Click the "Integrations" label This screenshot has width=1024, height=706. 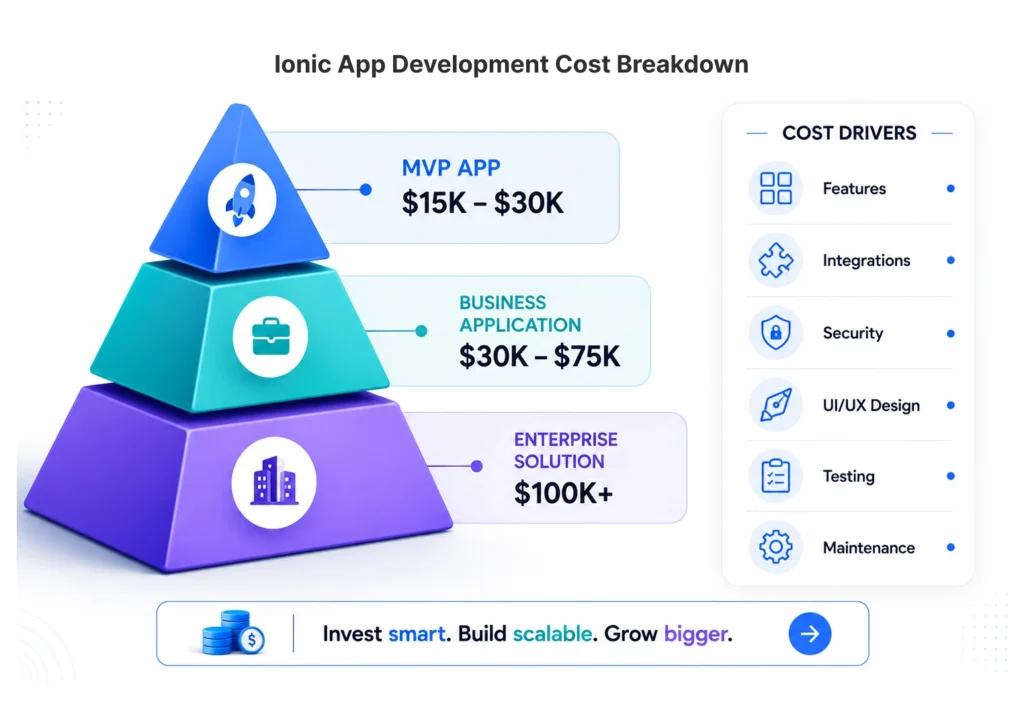tap(866, 261)
